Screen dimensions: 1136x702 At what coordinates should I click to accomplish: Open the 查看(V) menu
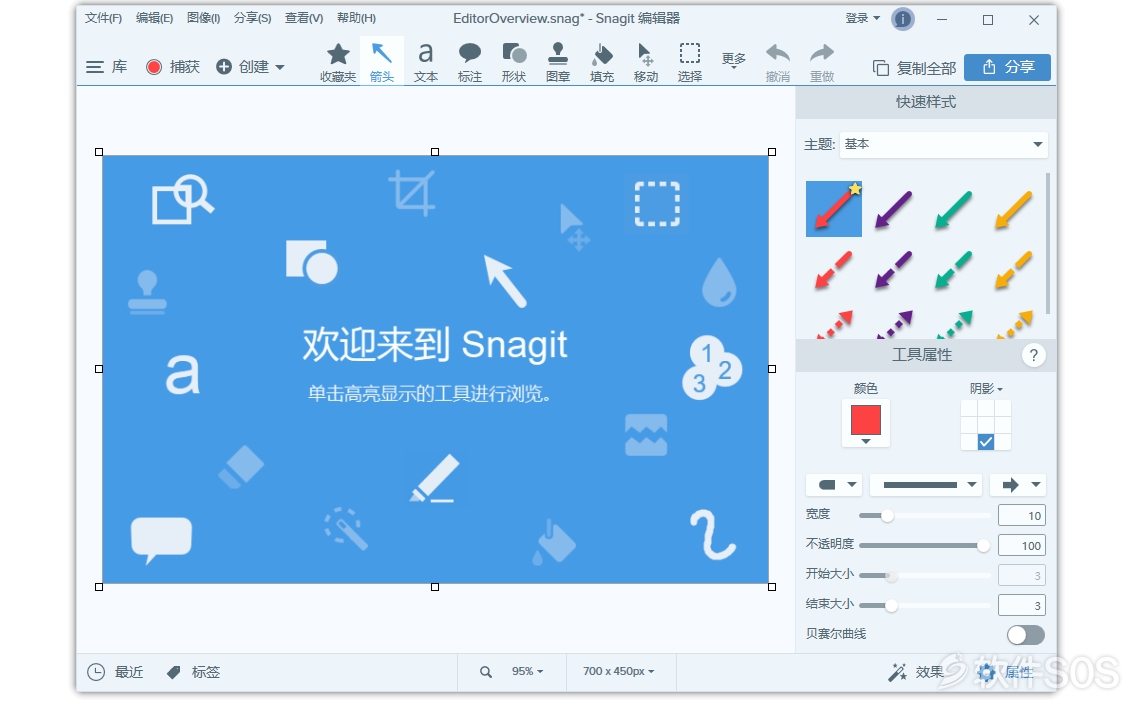coord(304,18)
